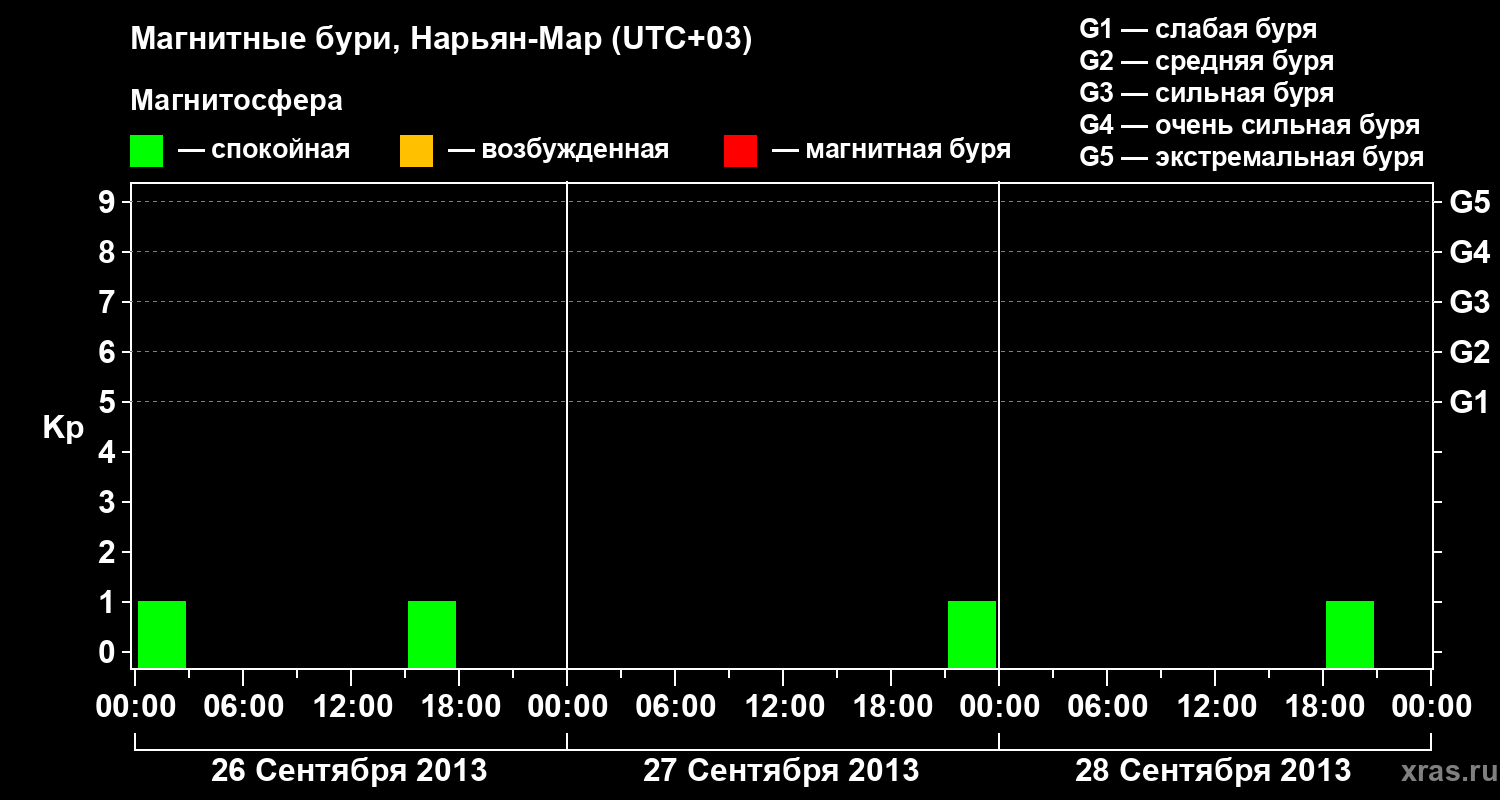Click the '12:00' time label for 28 Сентября

point(1215,706)
